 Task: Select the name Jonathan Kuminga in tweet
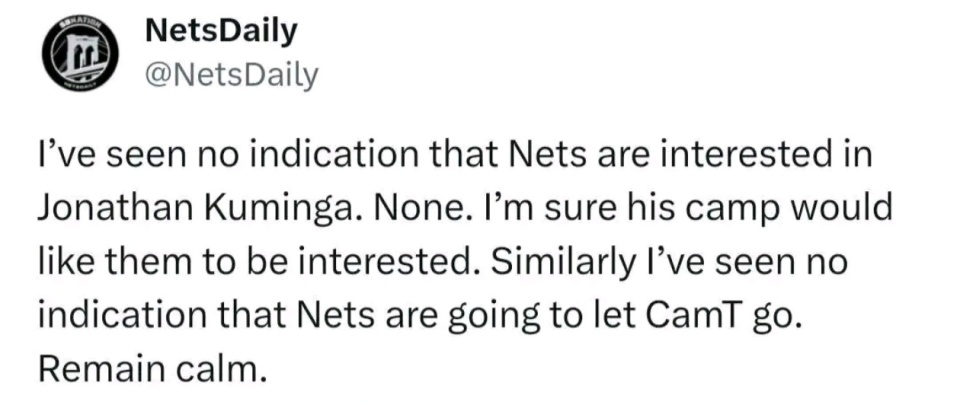195,210
